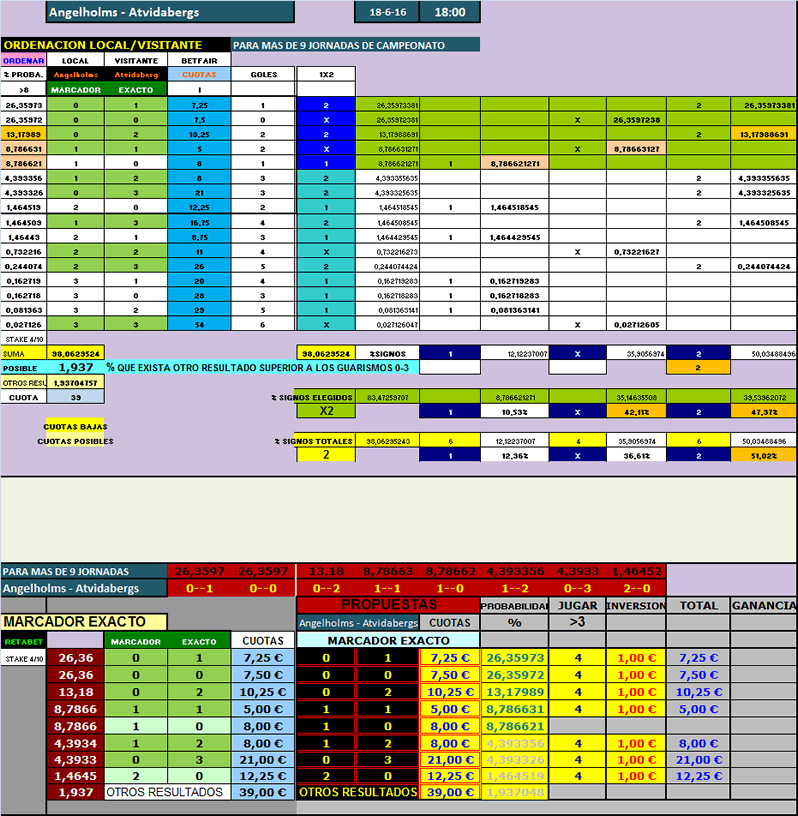The width and height of the screenshot is (798, 816).
Task: Select the 16,75 Betfair odds cell
Action: click(x=199, y=222)
